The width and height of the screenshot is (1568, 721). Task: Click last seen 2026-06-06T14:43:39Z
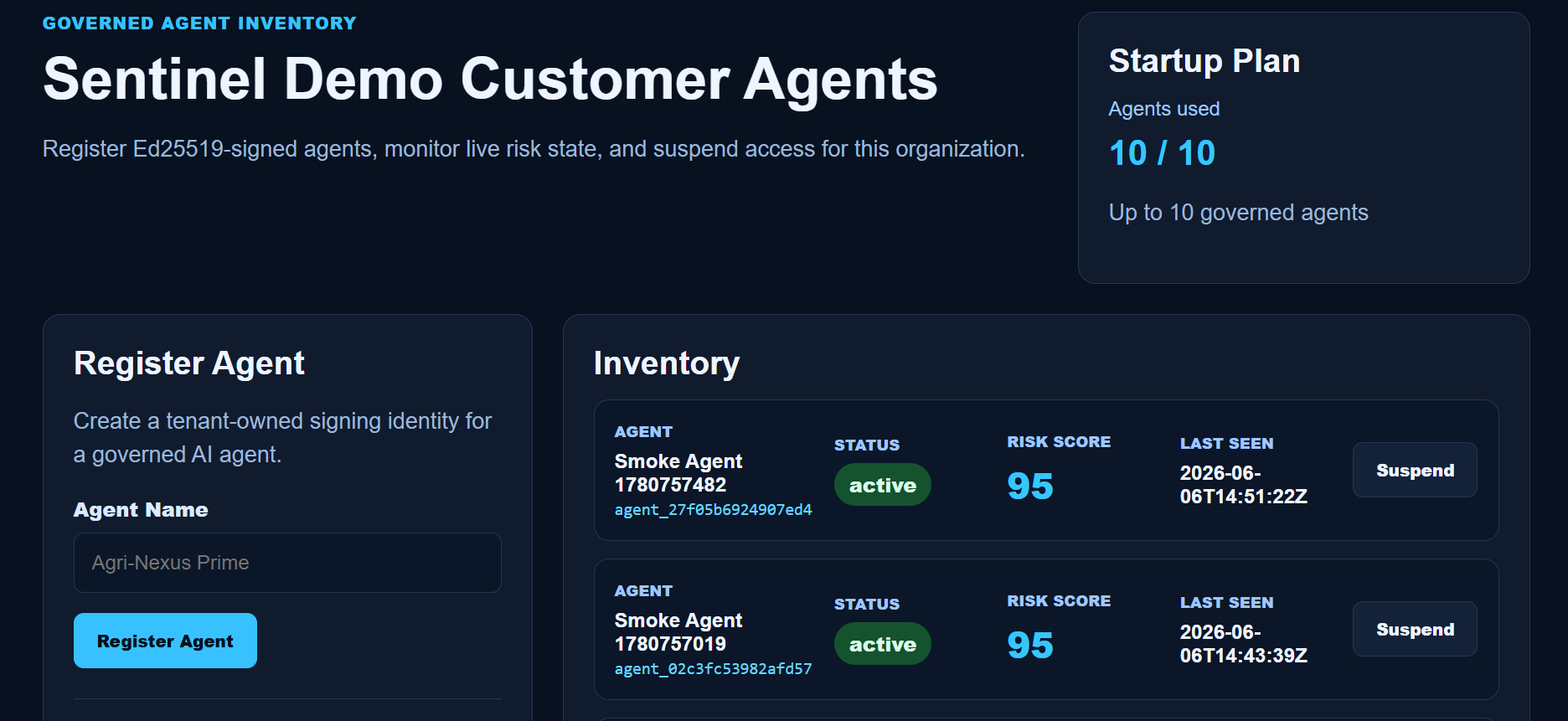1244,644
